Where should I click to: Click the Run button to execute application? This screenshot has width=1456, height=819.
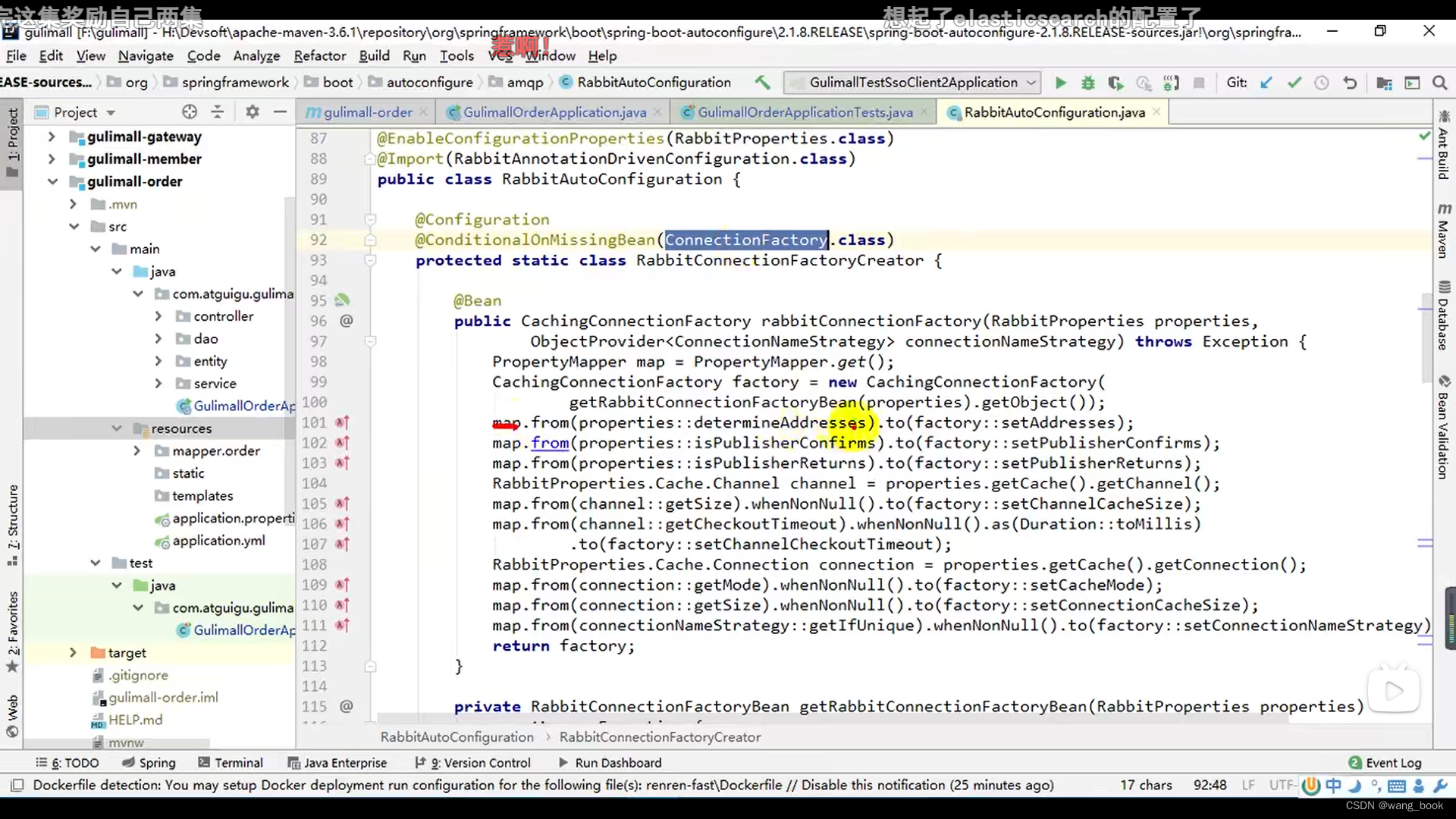1060,82
